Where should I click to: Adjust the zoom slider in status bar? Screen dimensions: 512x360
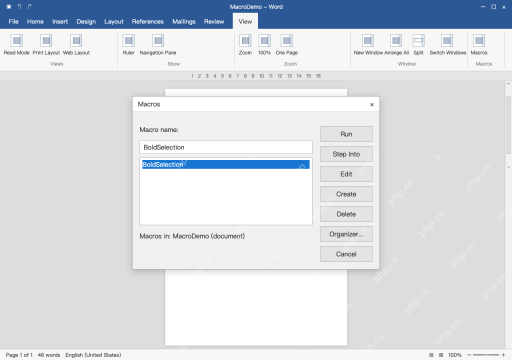coord(486,355)
